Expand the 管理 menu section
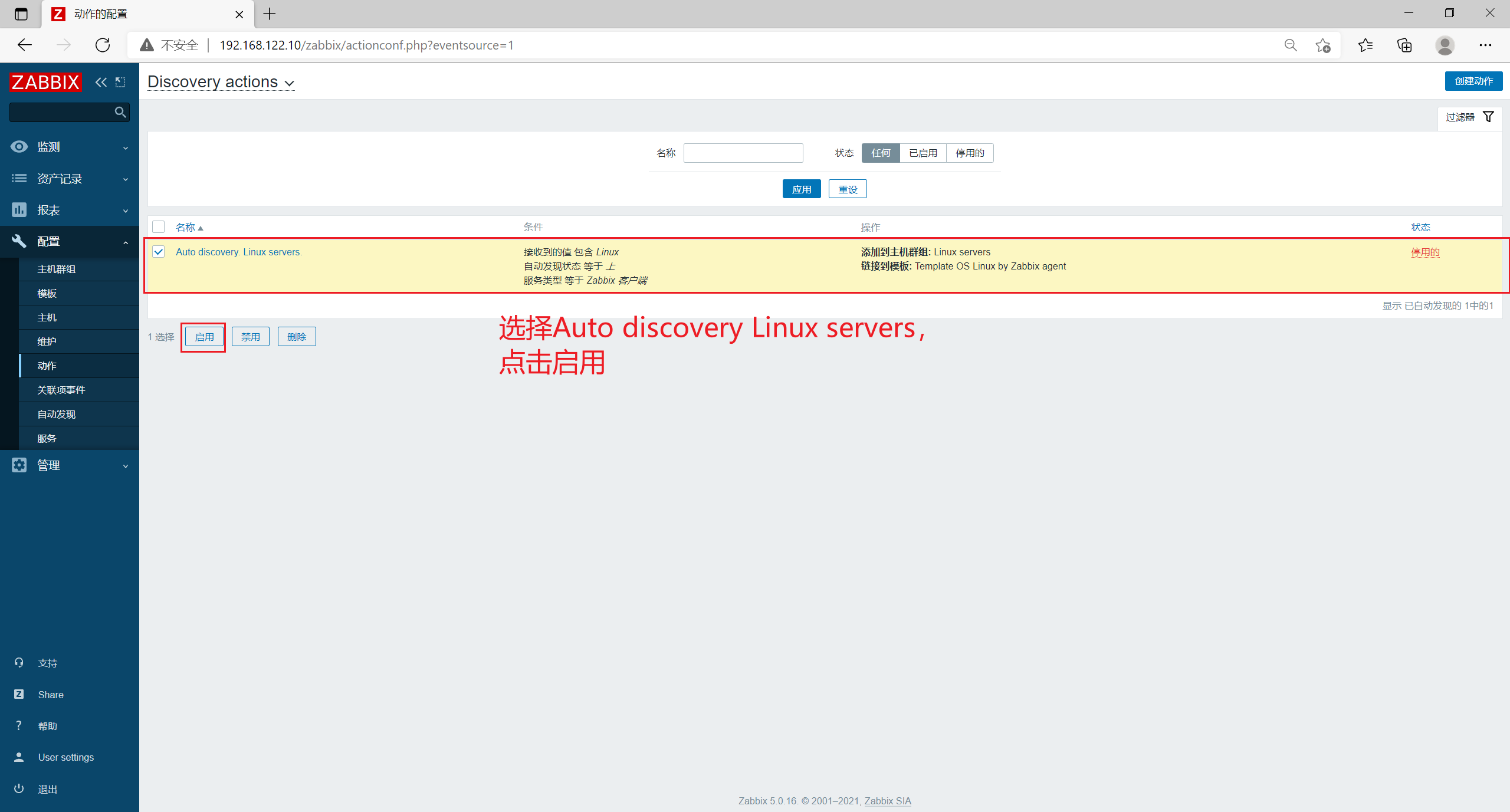The image size is (1510, 812). pos(126,466)
